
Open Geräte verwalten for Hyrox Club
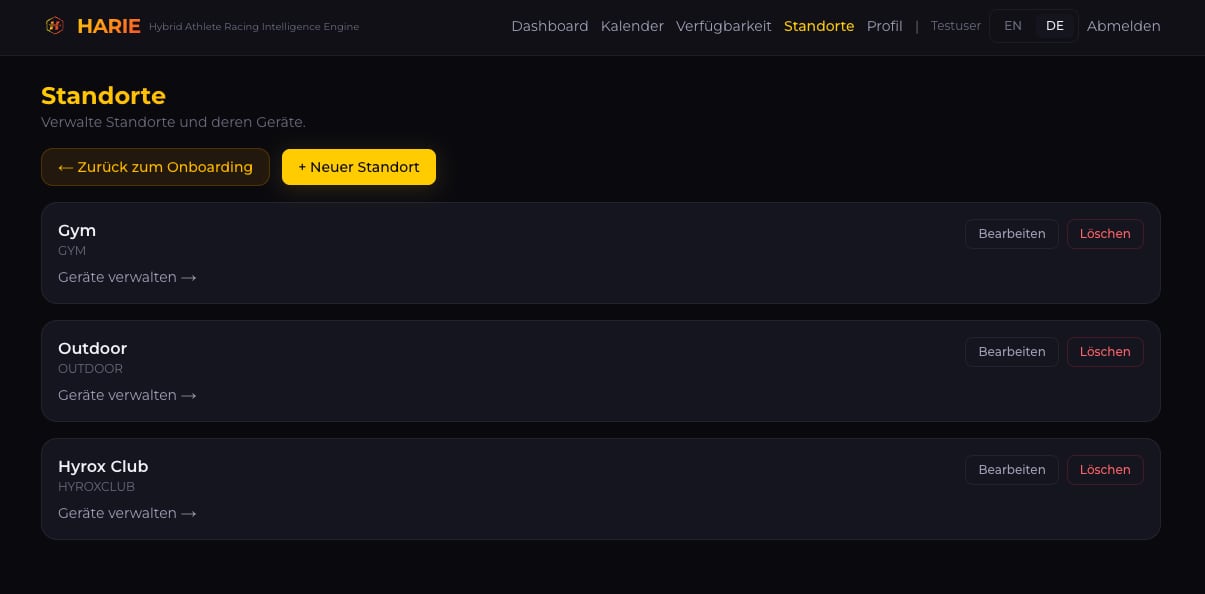[127, 513]
